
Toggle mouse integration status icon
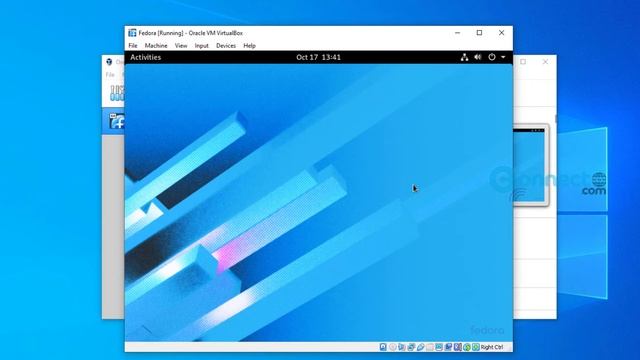point(467,347)
